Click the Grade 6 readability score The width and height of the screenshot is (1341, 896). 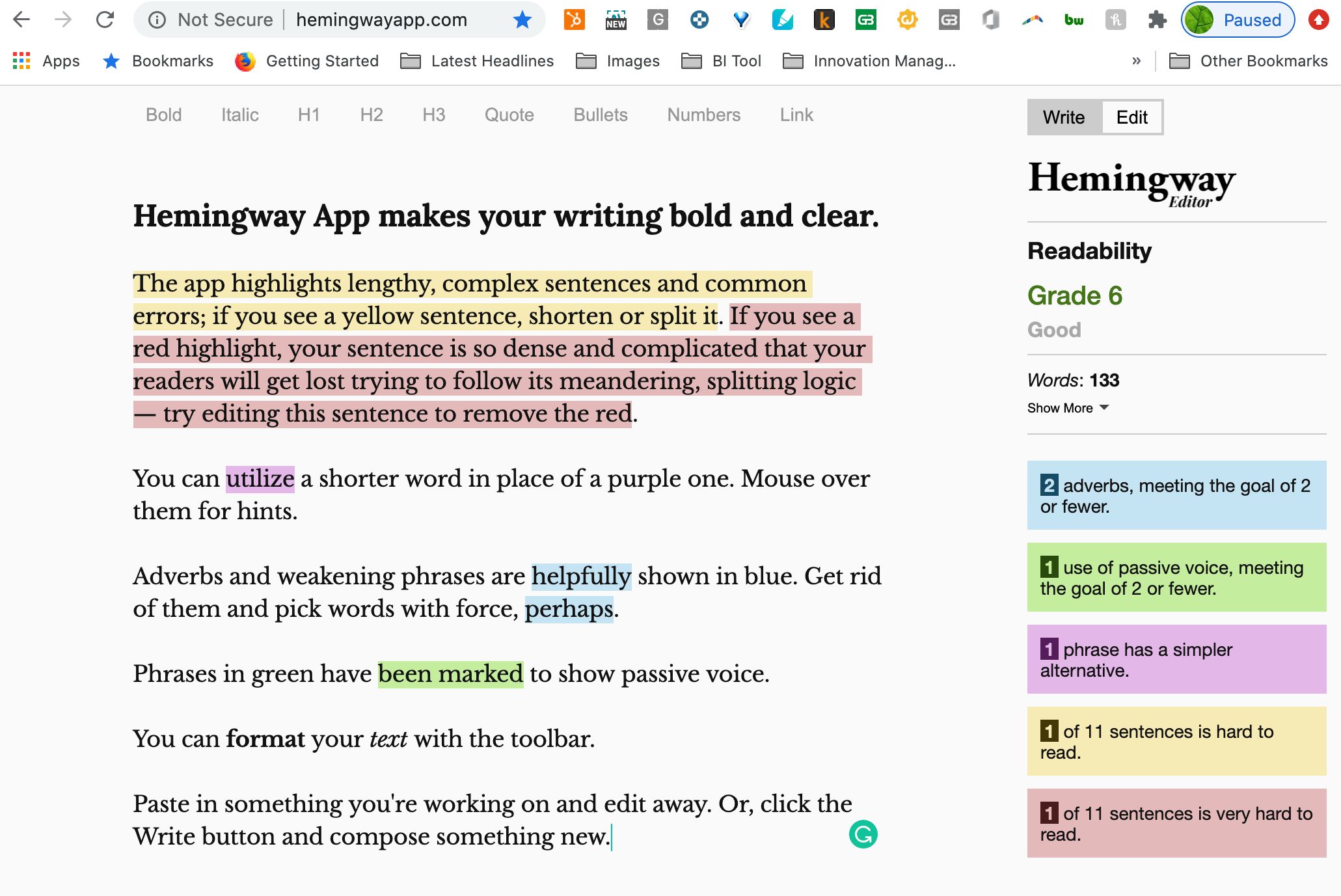(x=1075, y=295)
